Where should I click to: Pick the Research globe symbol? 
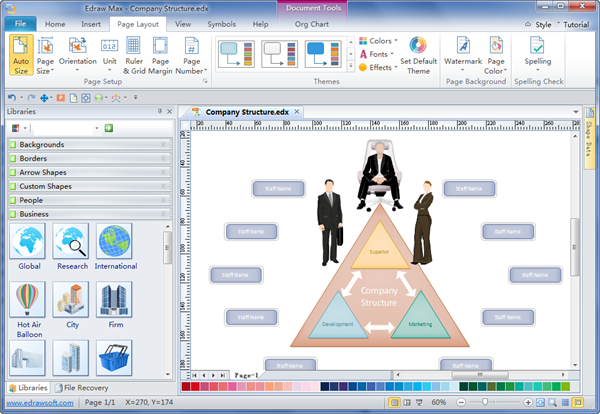(x=71, y=241)
